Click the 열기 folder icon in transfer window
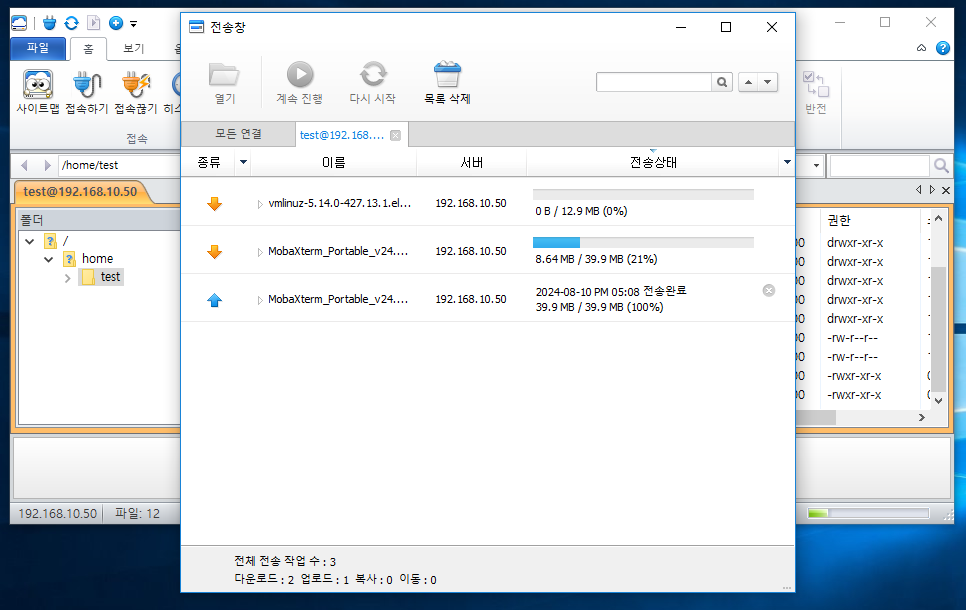Image resolution: width=966 pixels, height=610 pixels. tap(224, 75)
